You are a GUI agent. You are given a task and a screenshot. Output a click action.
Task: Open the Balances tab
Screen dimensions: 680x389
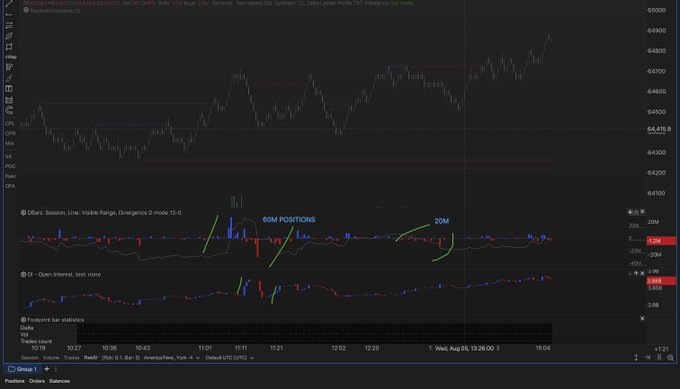[59, 381]
